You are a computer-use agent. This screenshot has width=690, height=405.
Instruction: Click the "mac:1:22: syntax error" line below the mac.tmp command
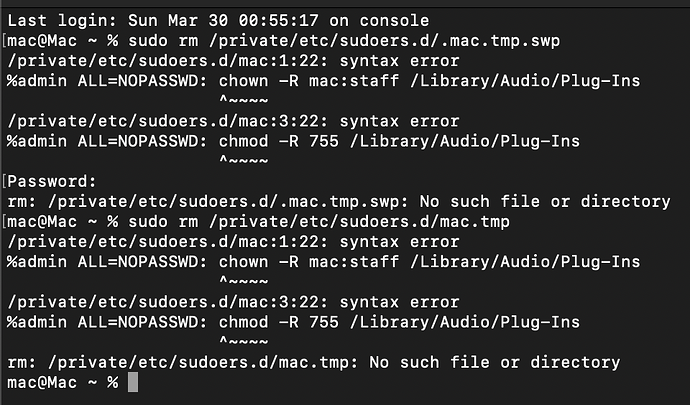coord(233,242)
